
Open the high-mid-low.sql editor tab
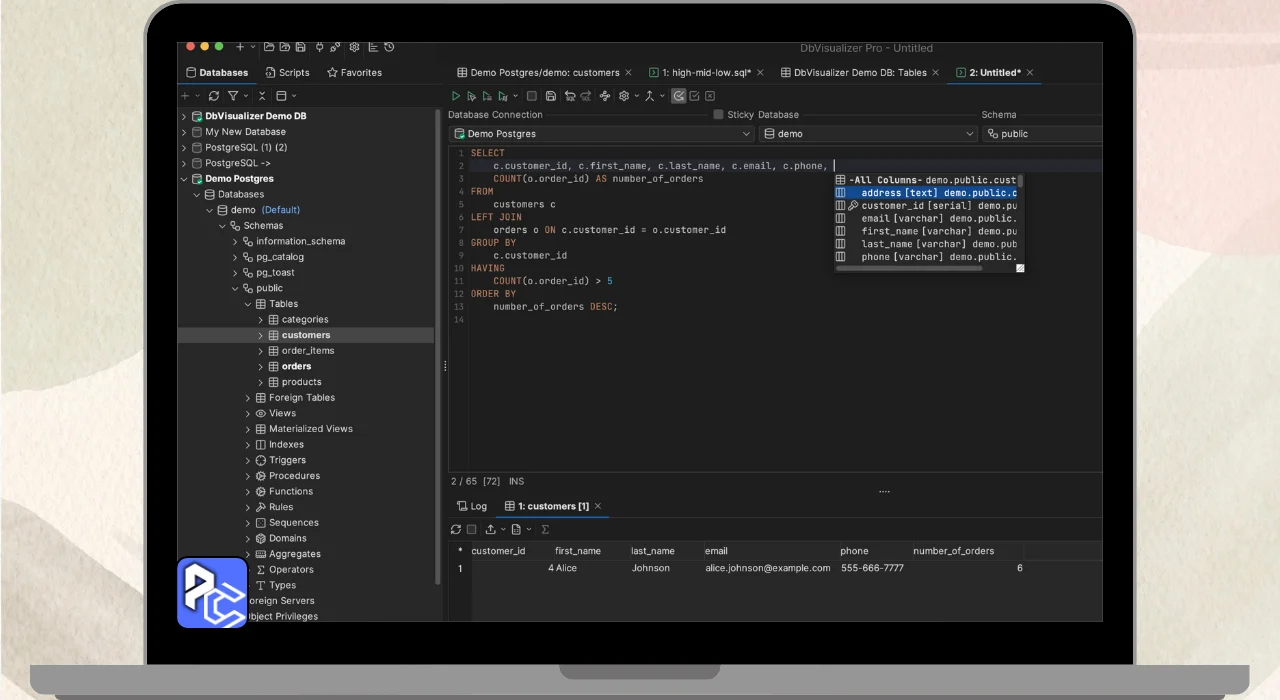click(699, 73)
